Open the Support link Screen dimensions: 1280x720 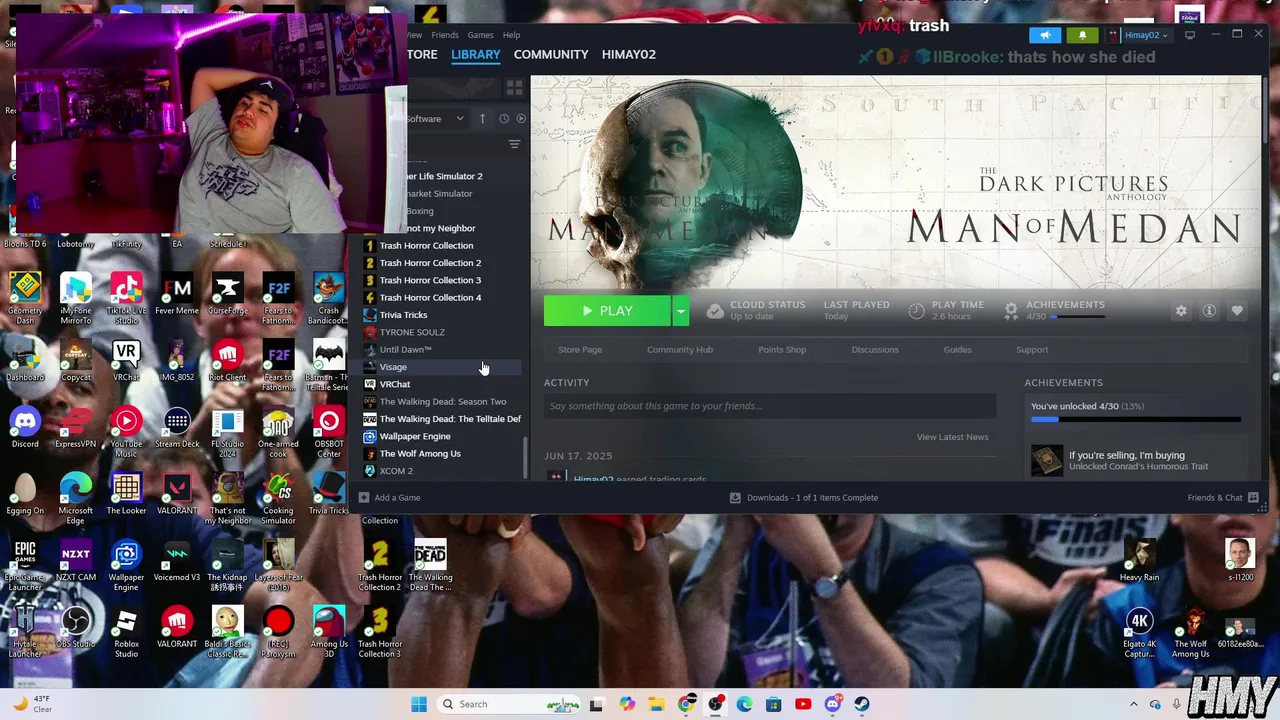(1032, 350)
